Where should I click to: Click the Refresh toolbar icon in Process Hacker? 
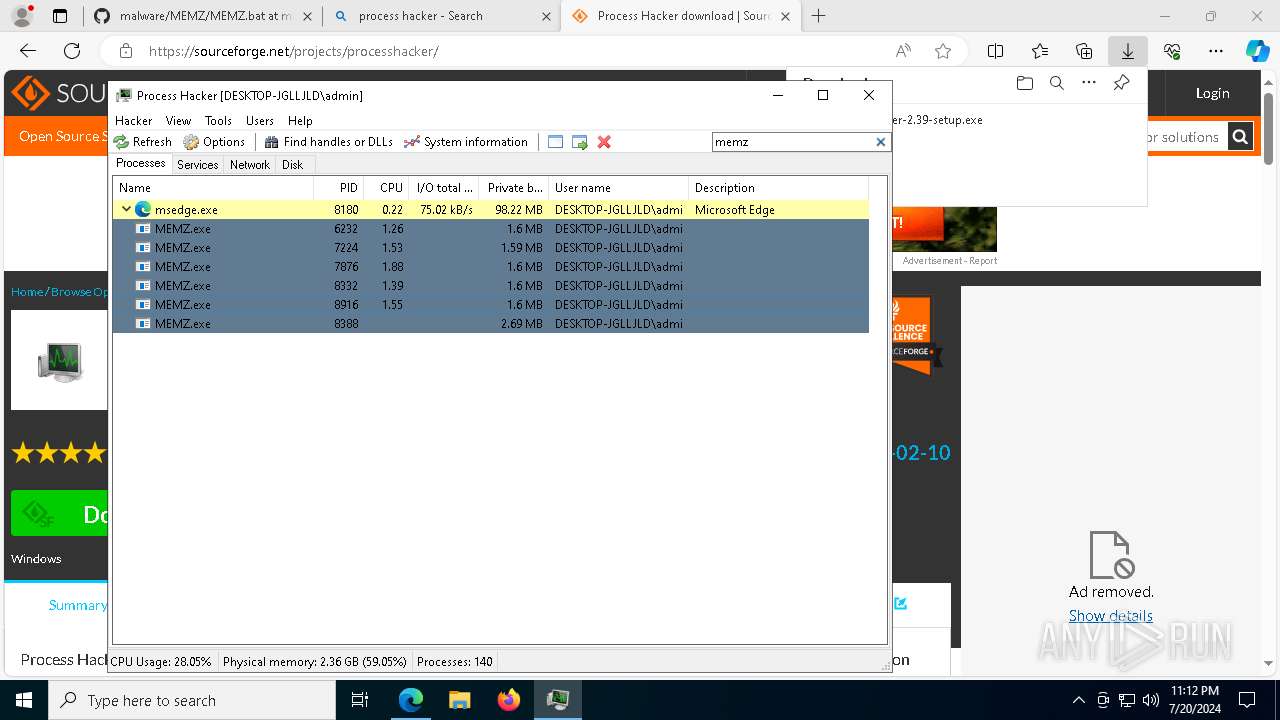[x=143, y=142]
